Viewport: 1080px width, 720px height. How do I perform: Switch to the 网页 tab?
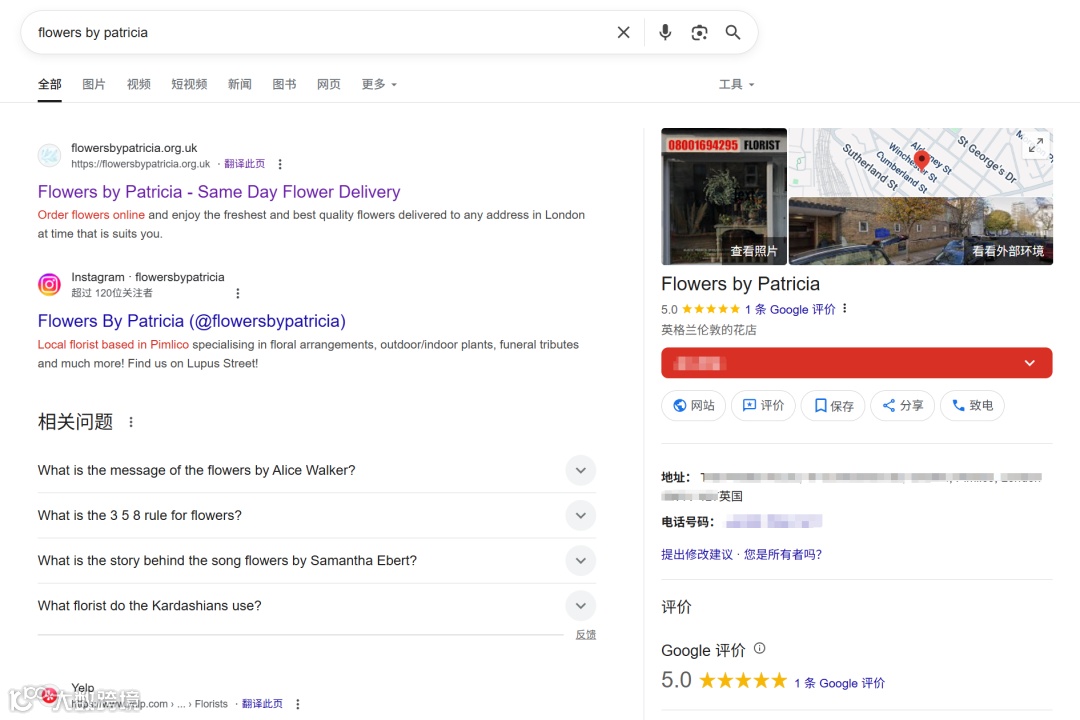click(329, 84)
